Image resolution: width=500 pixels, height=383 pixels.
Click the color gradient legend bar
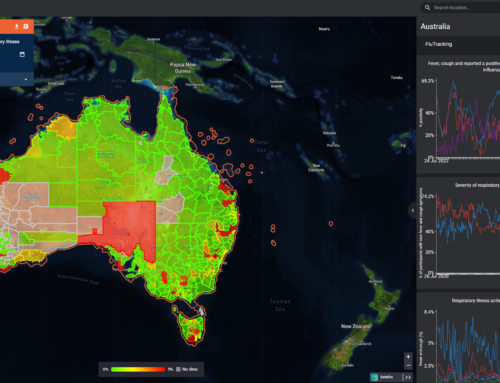click(138, 369)
